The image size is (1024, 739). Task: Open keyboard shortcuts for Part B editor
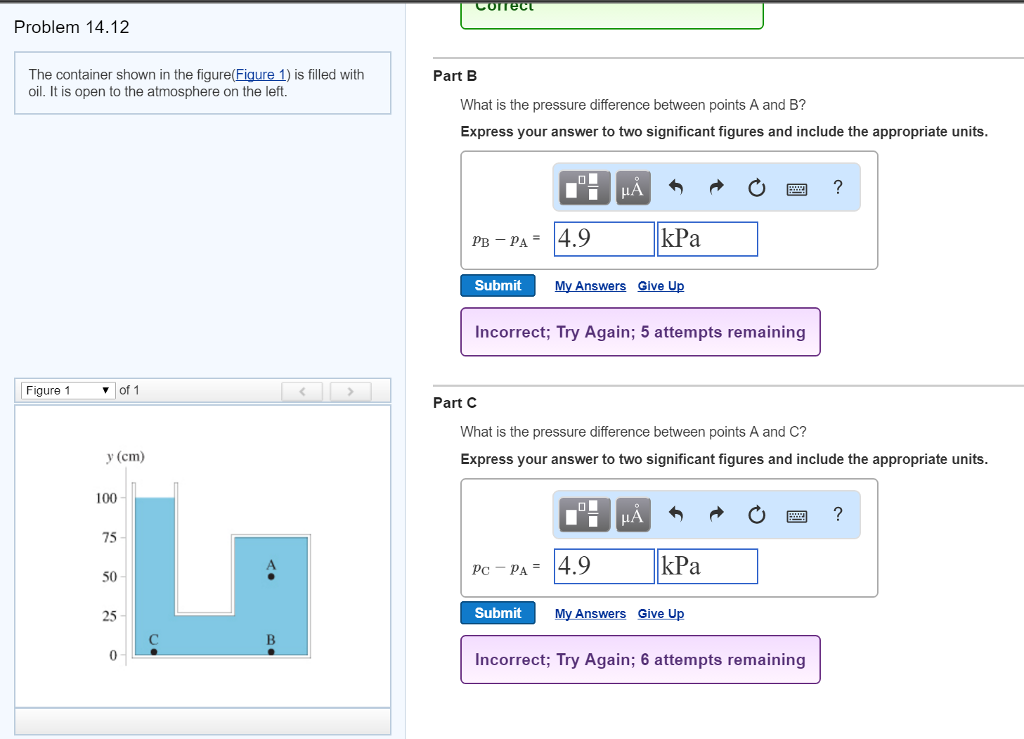[x=797, y=187]
